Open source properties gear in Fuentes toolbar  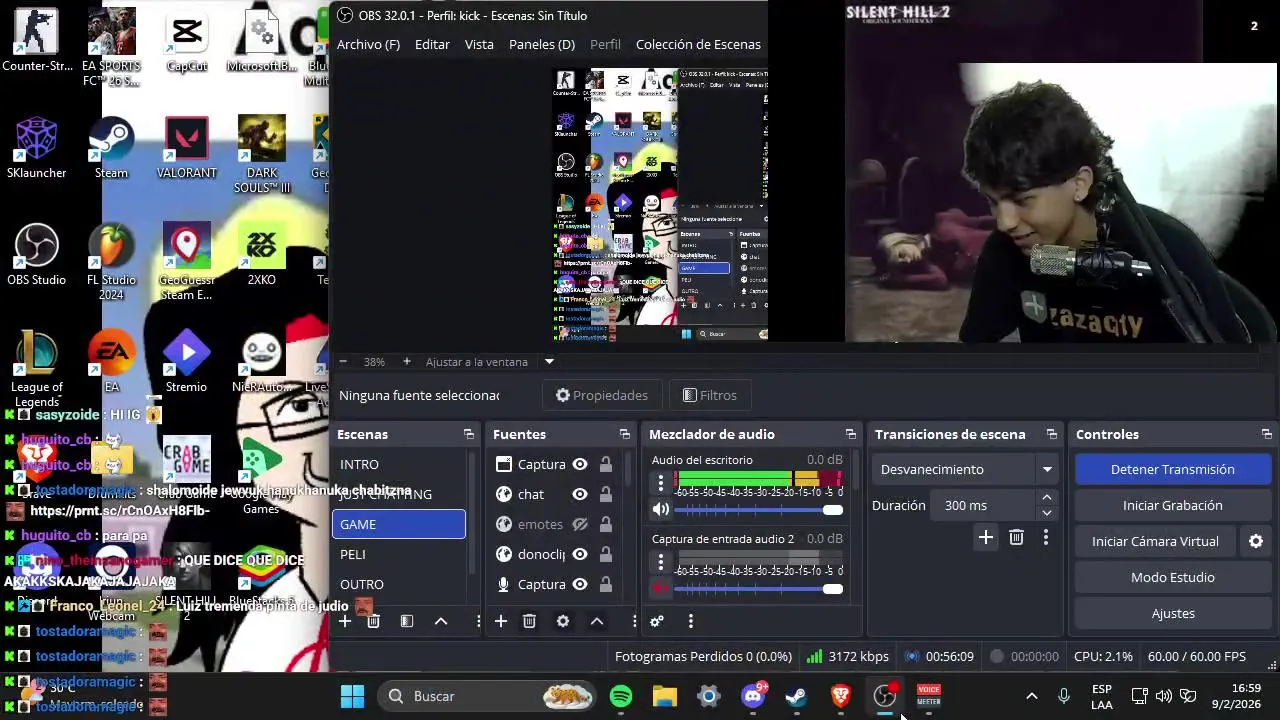point(563,621)
